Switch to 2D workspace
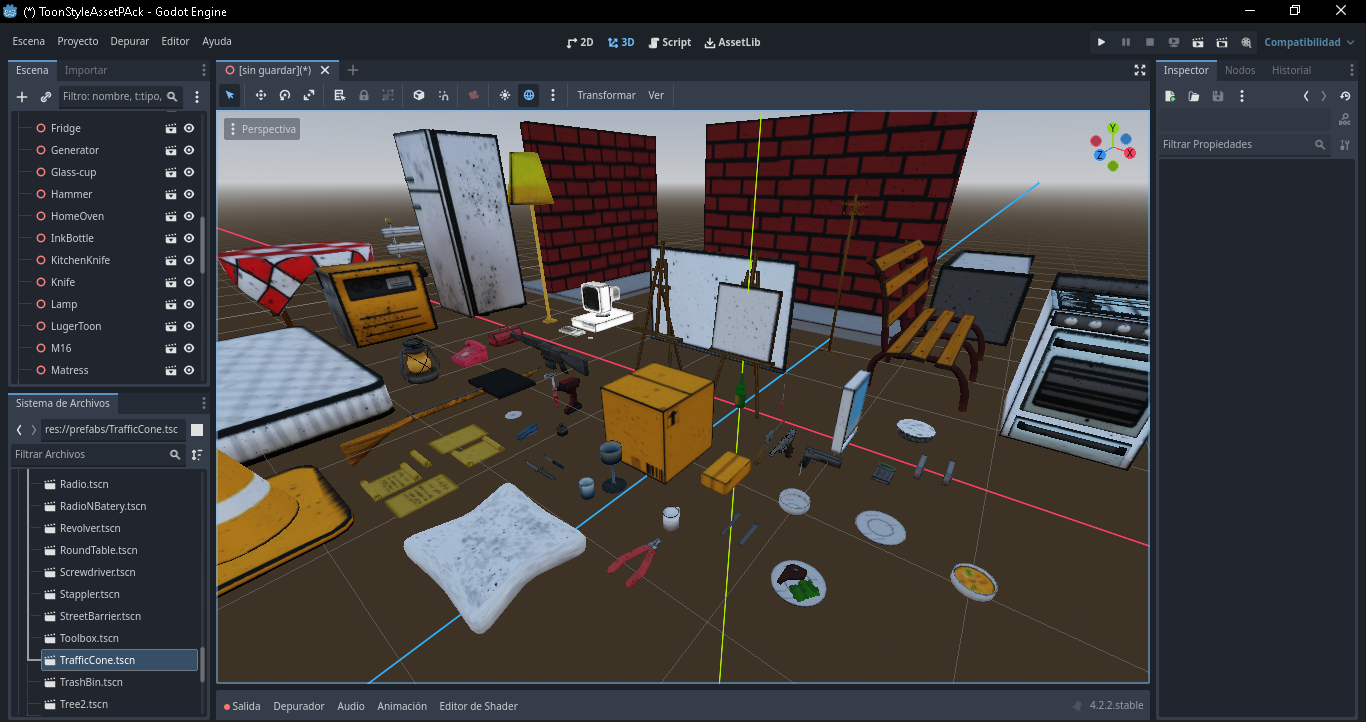The image size is (1368, 722). [x=580, y=42]
